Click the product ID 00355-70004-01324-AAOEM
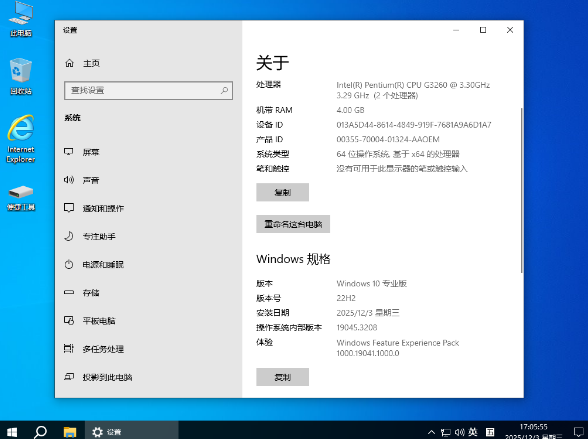588x439 pixels. click(388, 139)
